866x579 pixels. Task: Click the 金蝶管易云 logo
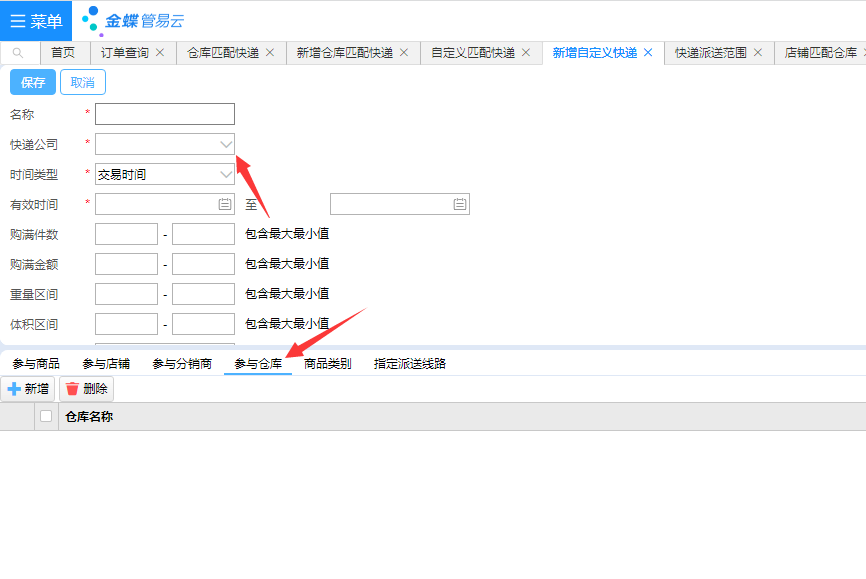tap(133, 20)
